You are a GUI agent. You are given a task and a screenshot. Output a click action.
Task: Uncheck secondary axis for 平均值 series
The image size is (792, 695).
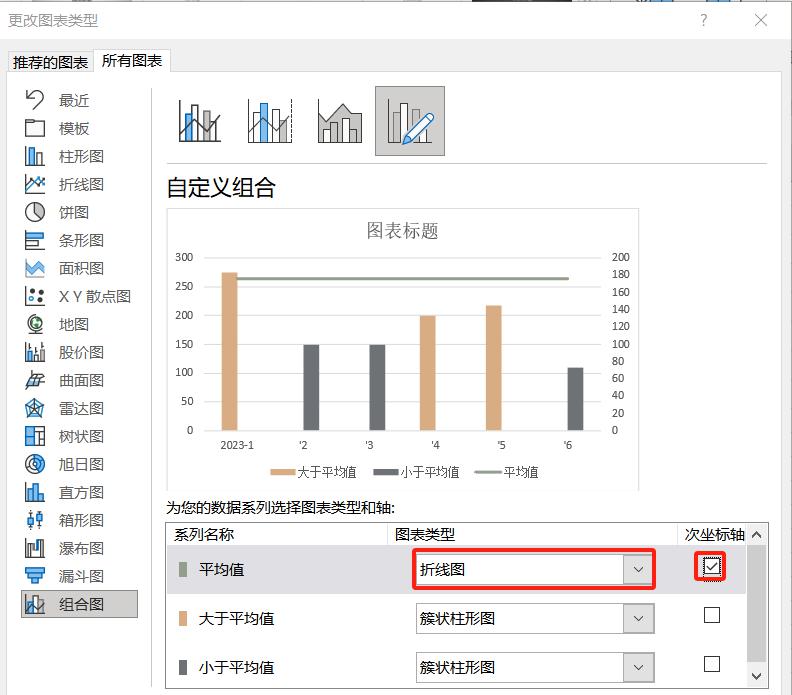tap(711, 567)
